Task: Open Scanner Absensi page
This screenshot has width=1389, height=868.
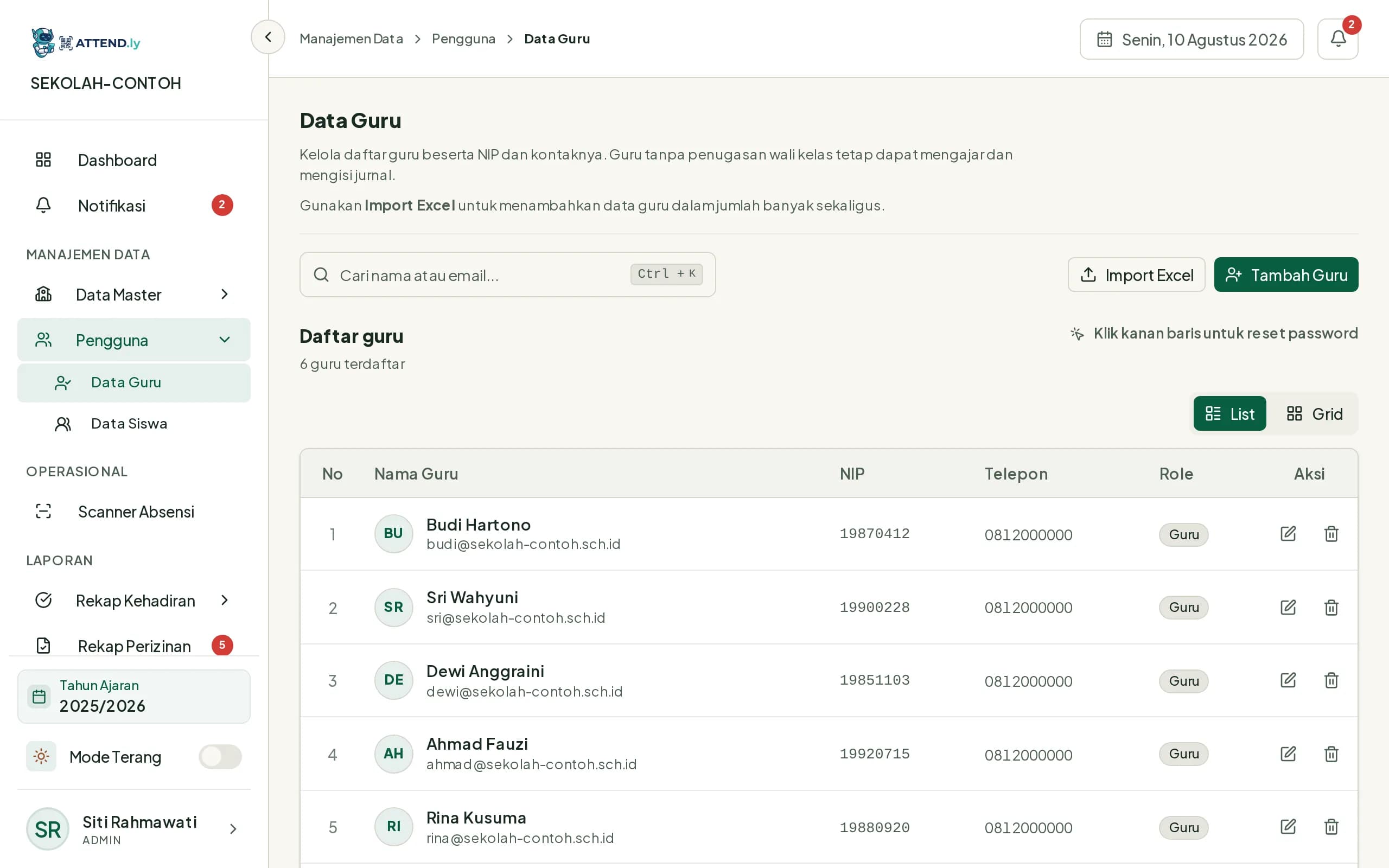Action: [133, 511]
